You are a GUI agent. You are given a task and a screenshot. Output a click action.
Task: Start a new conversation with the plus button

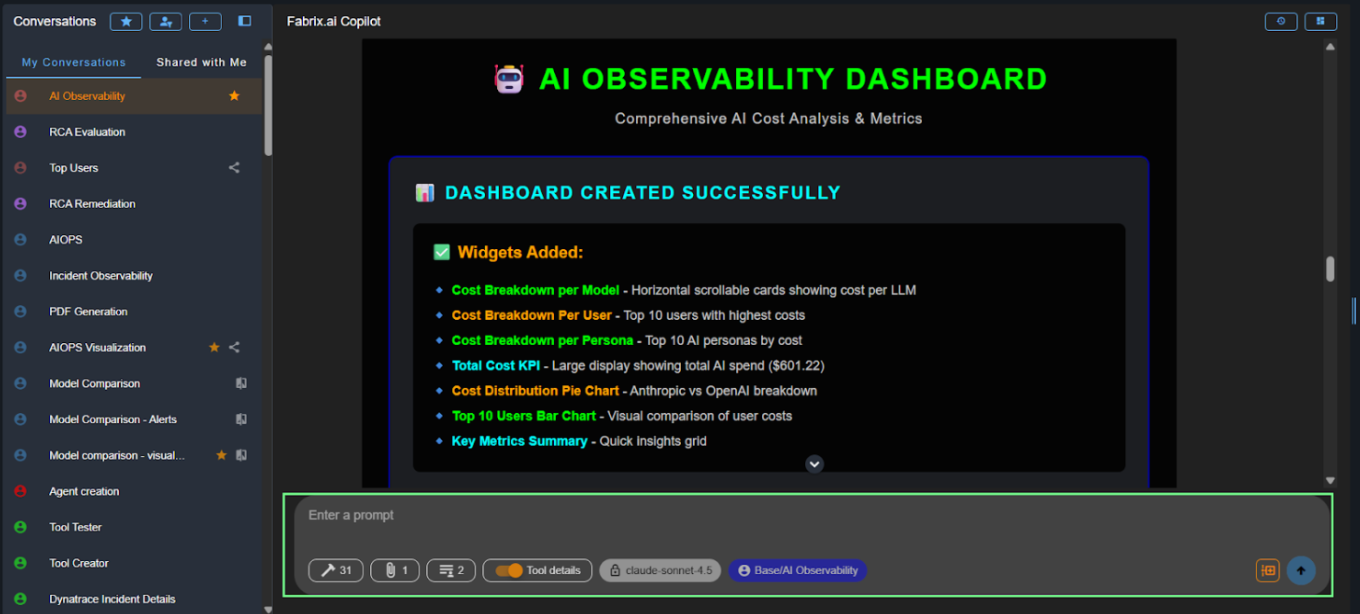[205, 21]
